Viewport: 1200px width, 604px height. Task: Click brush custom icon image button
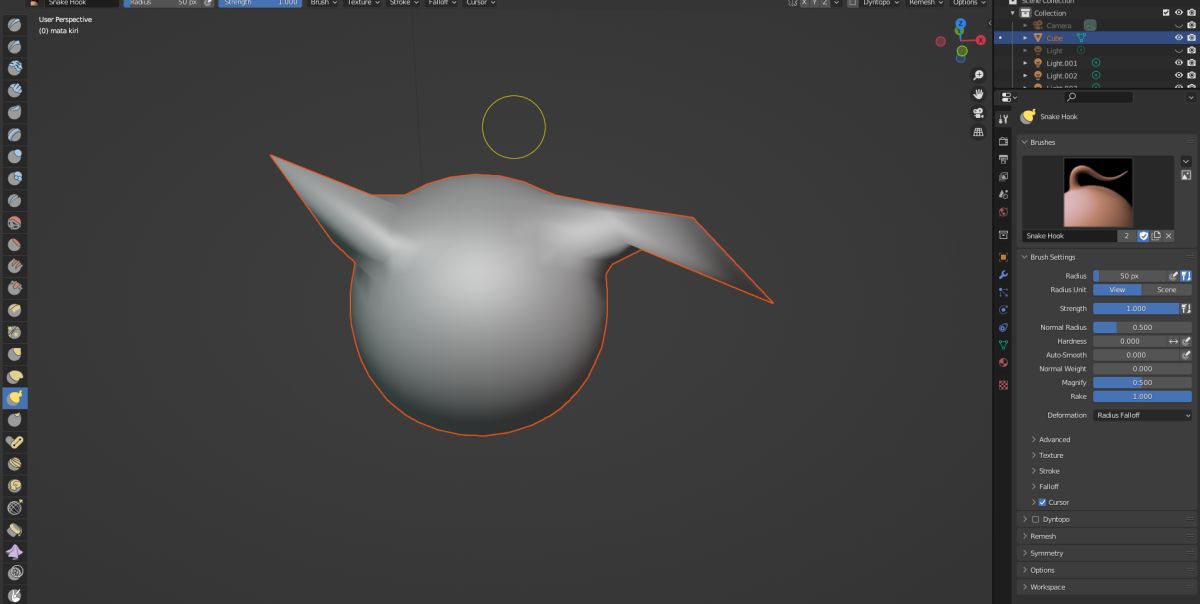coord(1186,176)
